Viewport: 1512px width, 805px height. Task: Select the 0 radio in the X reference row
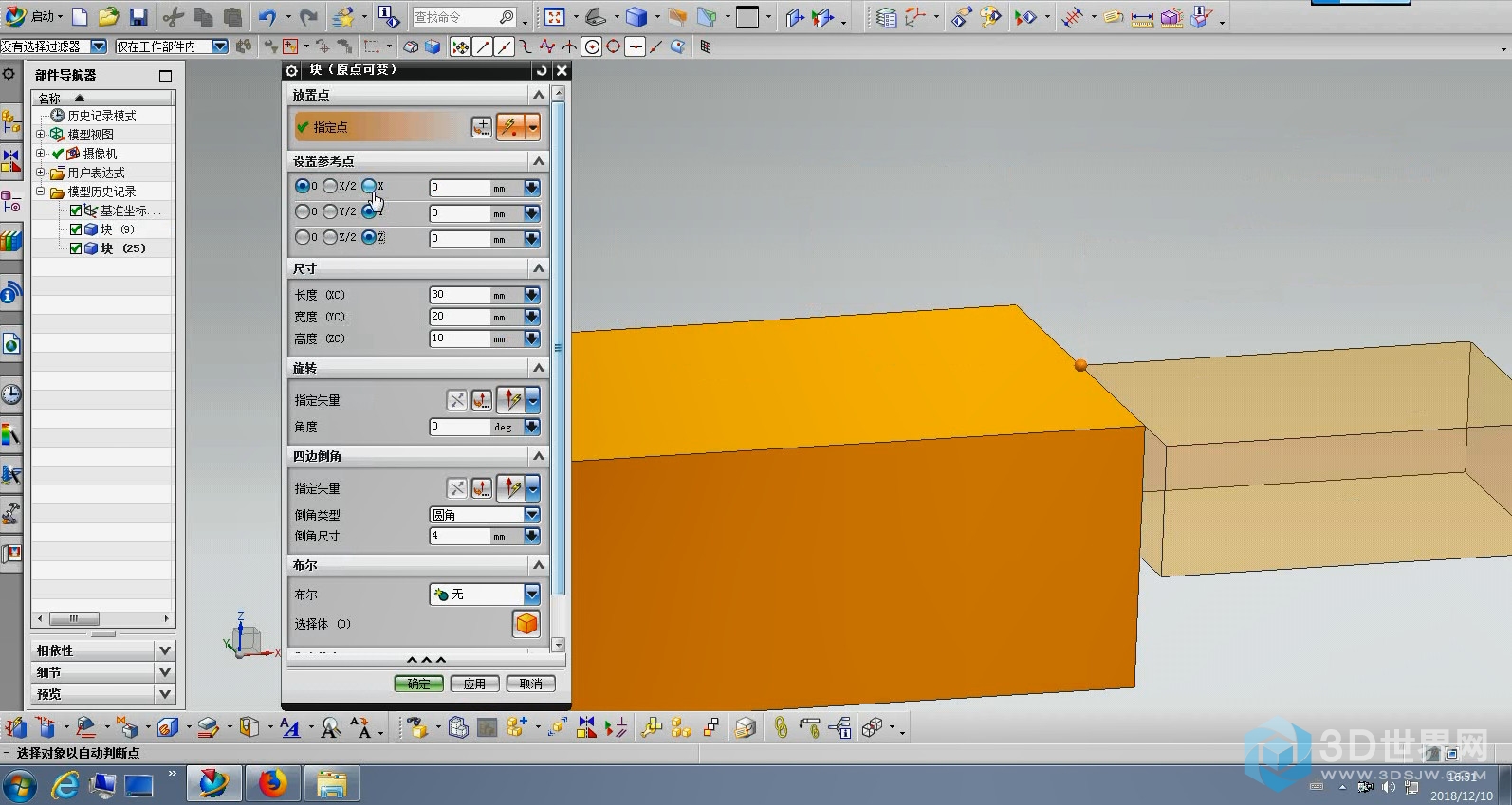(303, 187)
